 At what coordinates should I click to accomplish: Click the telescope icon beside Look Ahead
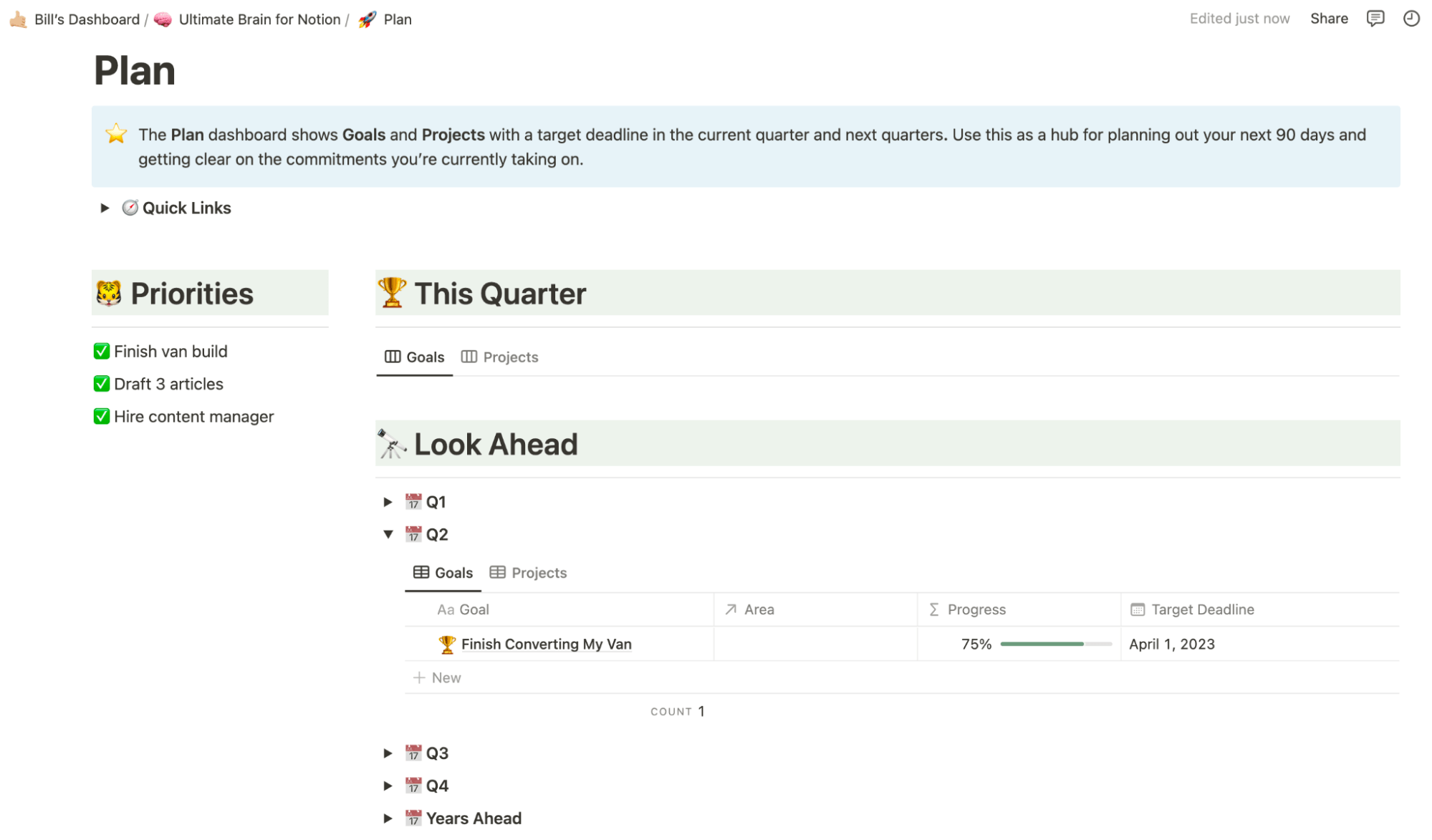[391, 443]
